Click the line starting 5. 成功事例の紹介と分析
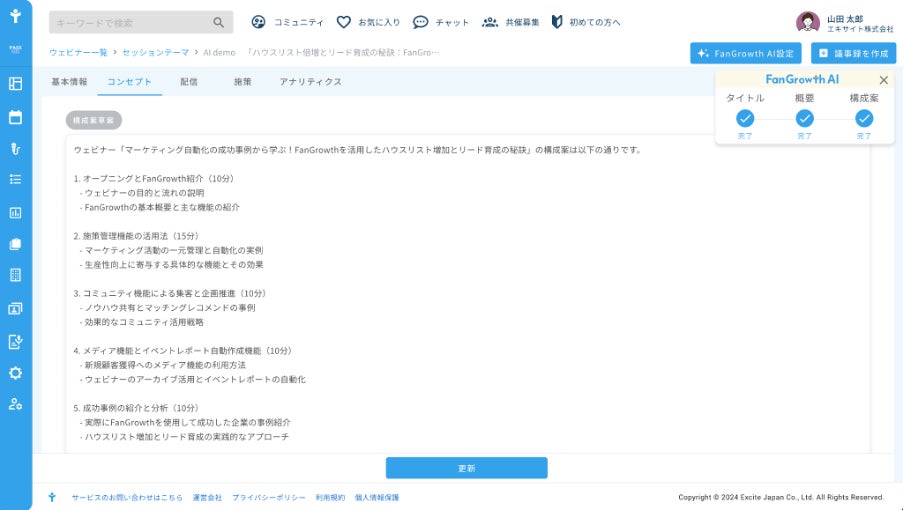 point(135,408)
